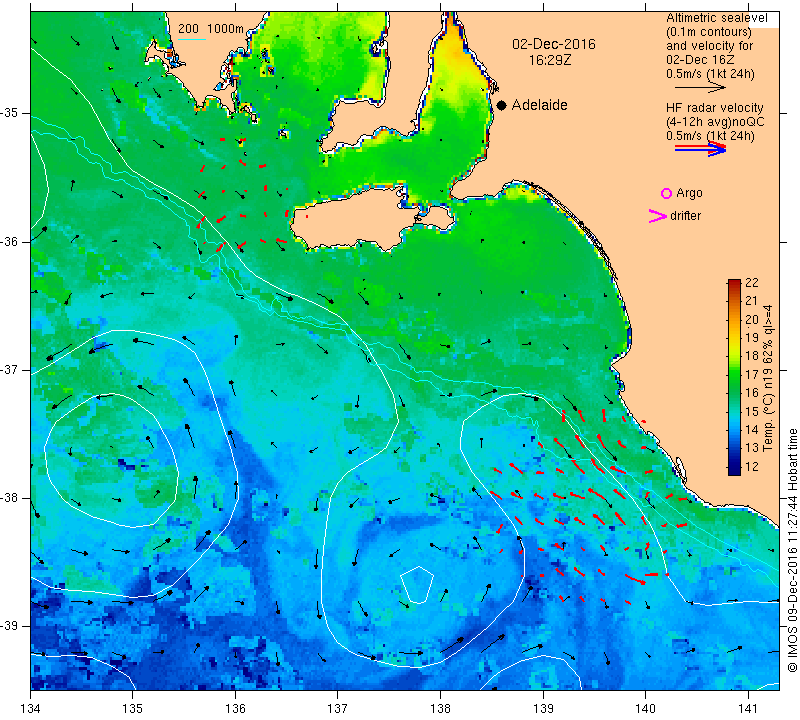Viewport: 800px width, 720px height.
Task: Click the green 17 degree colorbar band
Action: click(734, 374)
